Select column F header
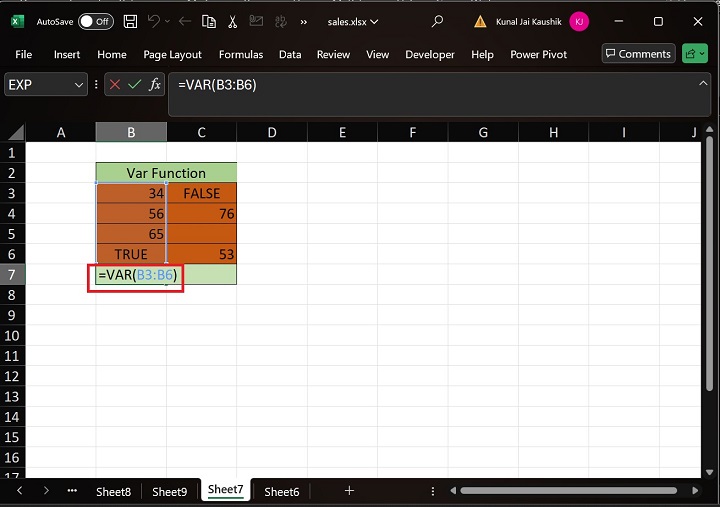 click(x=412, y=132)
